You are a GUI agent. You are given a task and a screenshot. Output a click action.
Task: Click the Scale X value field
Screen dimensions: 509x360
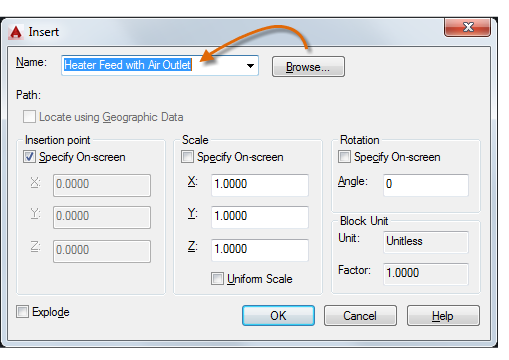pos(260,185)
